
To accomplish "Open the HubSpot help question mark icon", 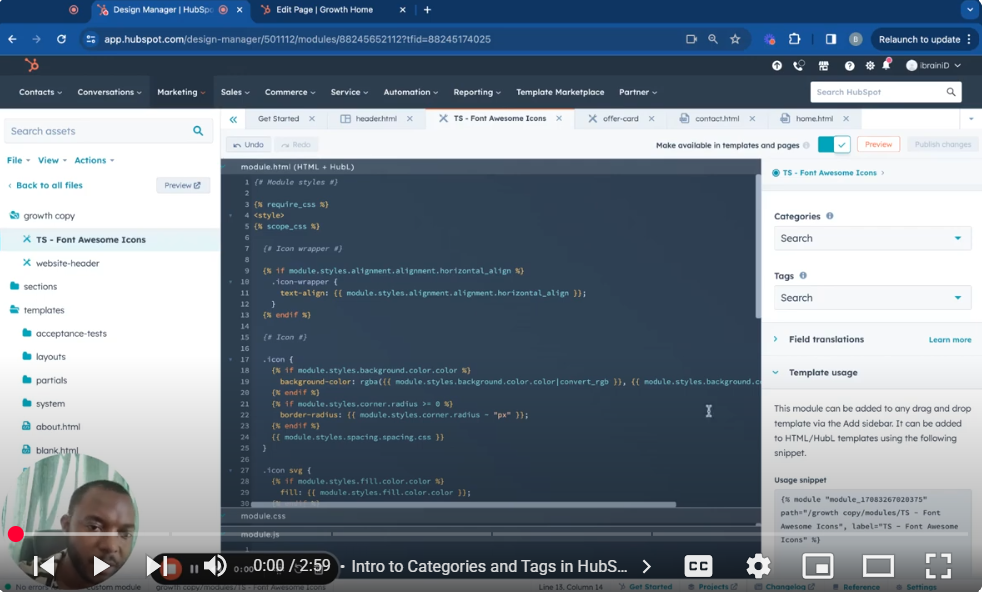I will [x=849, y=65].
